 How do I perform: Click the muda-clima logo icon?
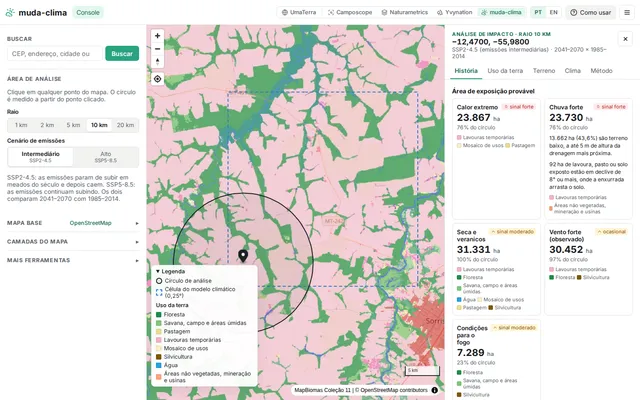tap(10, 12)
